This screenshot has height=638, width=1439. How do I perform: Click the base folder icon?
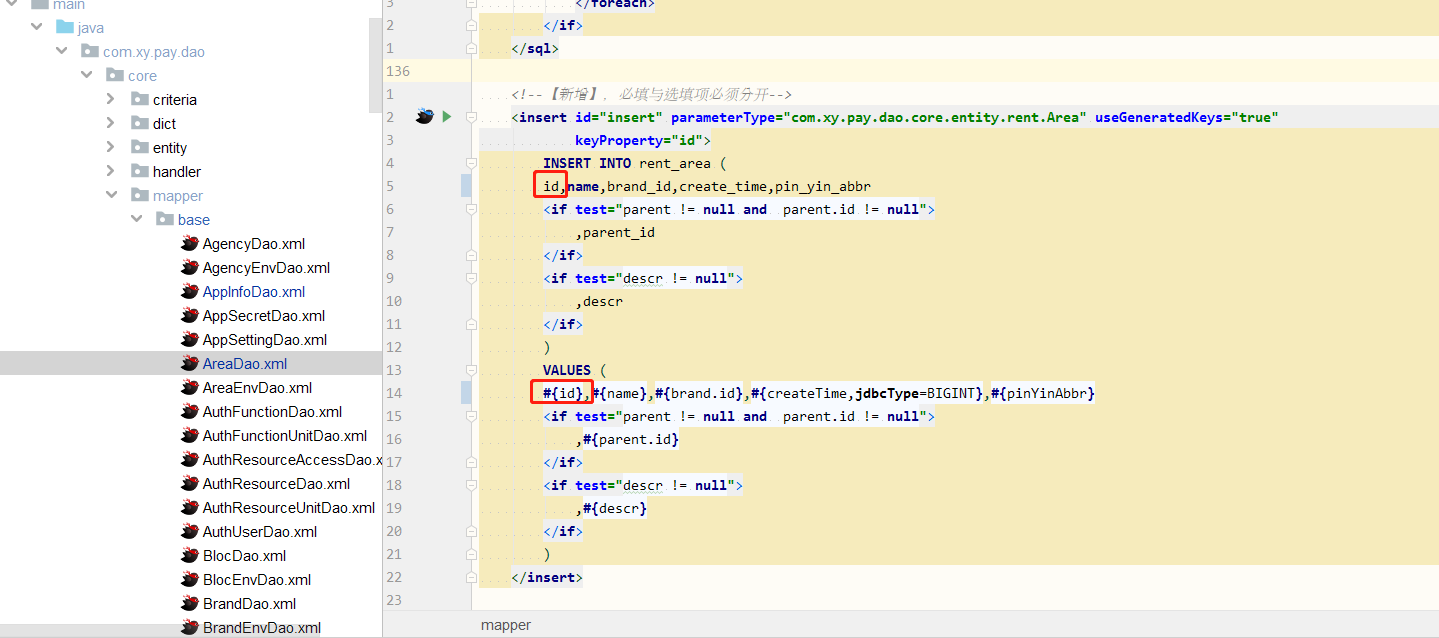pos(165,219)
